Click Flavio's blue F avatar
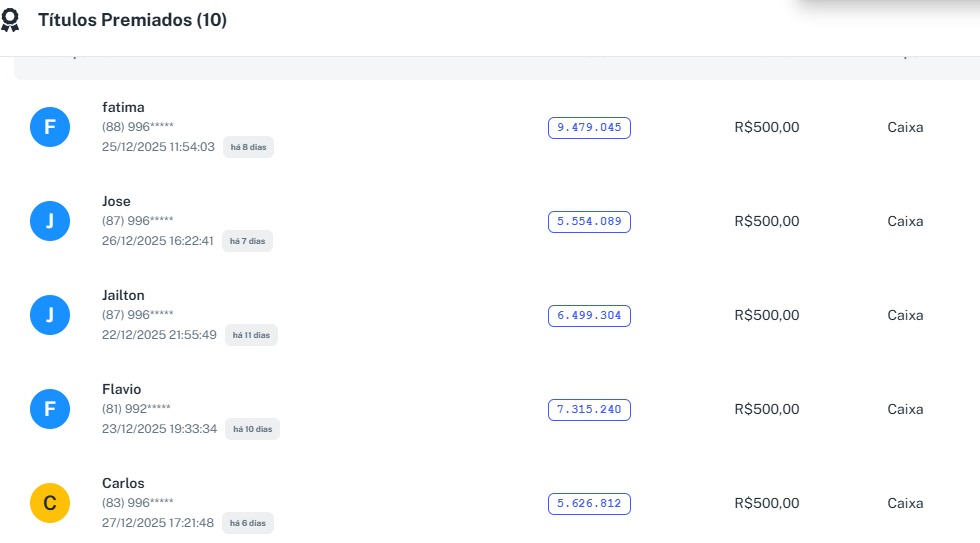980x543 pixels. (50, 409)
